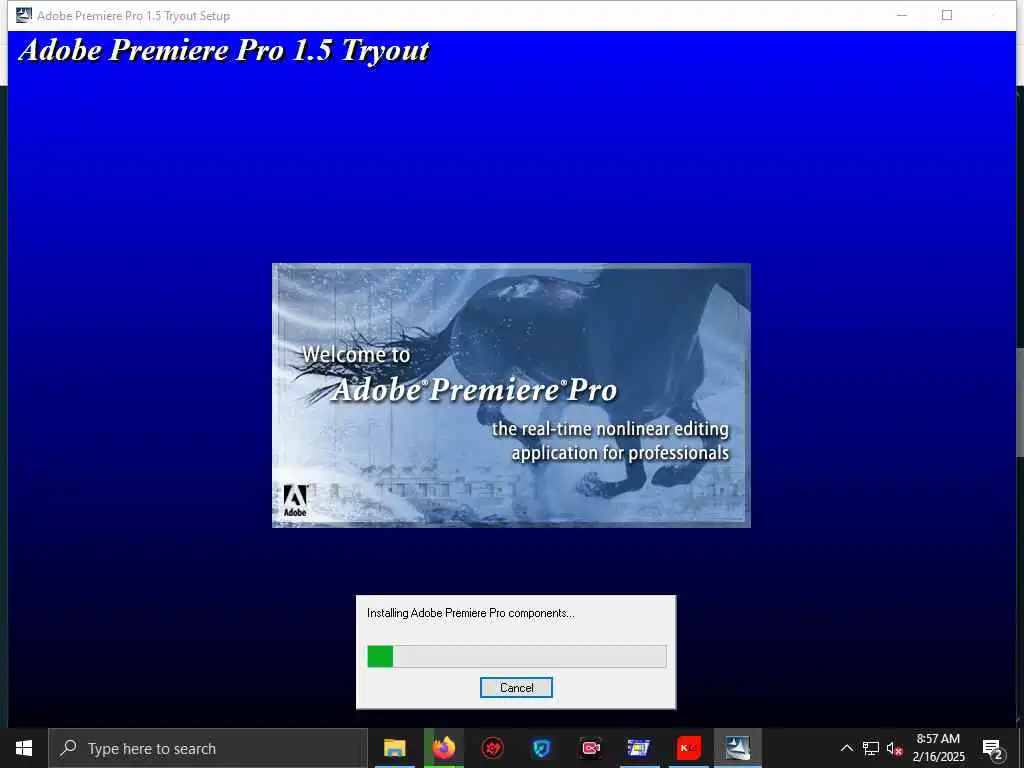Open the red K app on taskbar
Viewport: 1024px width, 768px height.
pos(688,748)
